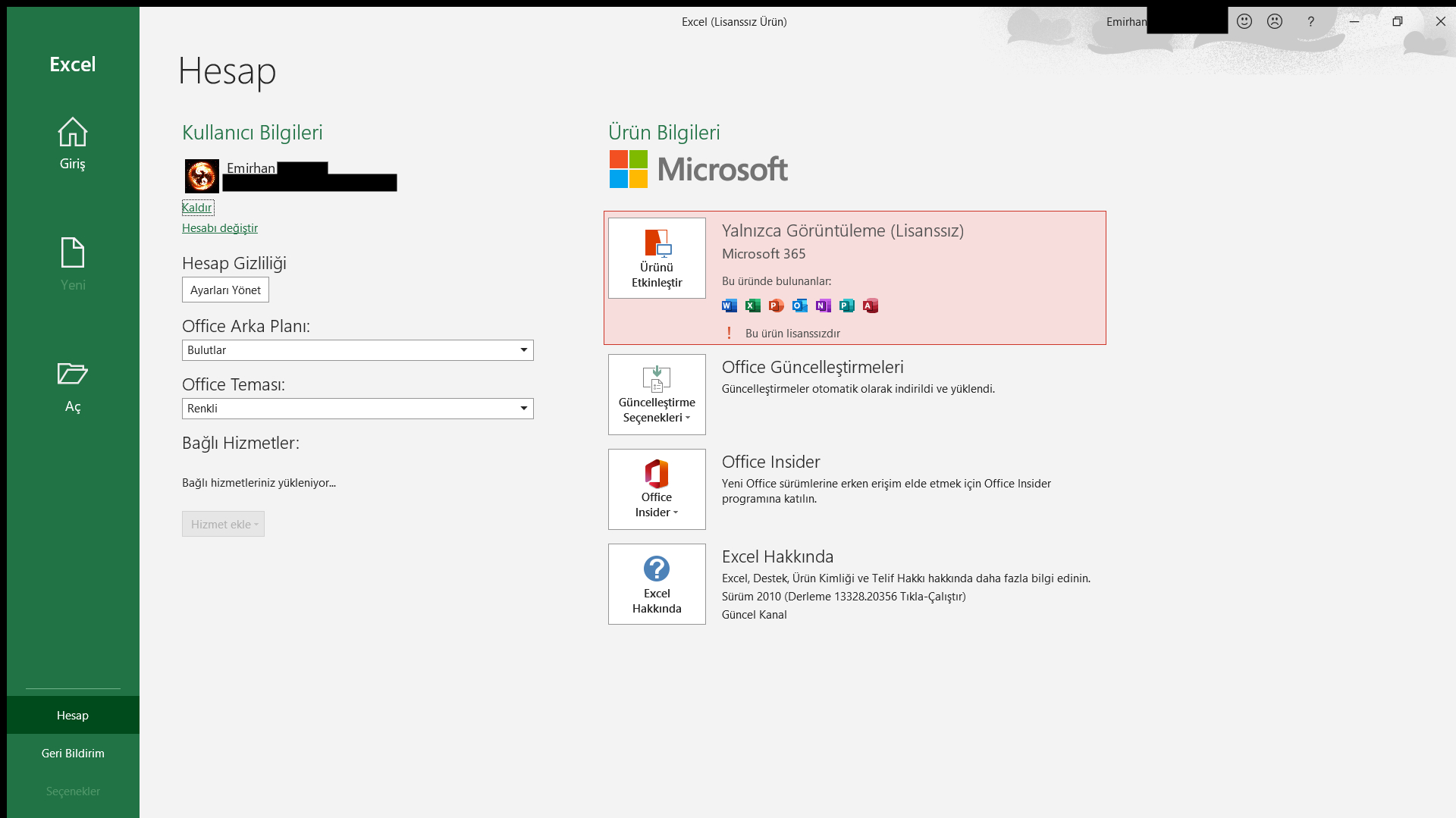1456x818 pixels.
Task: Expand the Office Teması dropdown
Action: (358, 409)
